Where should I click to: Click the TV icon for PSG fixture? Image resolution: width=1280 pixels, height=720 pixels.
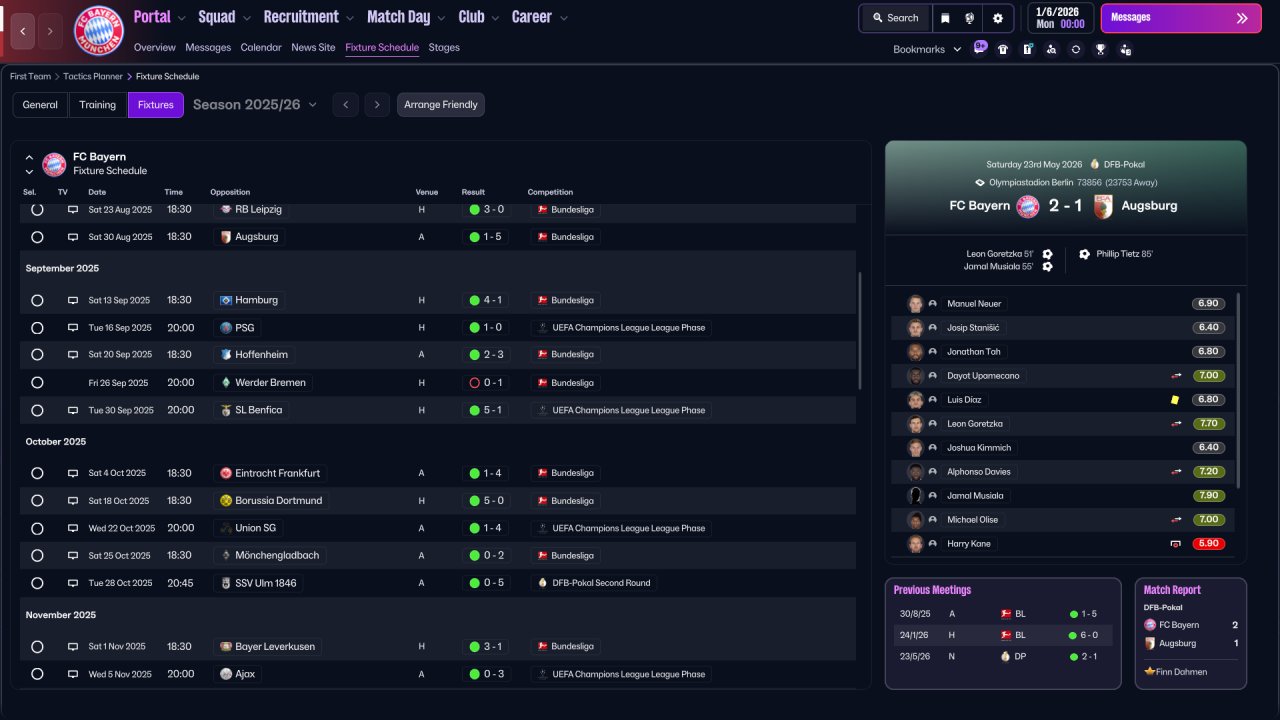pyautogui.click(x=73, y=327)
